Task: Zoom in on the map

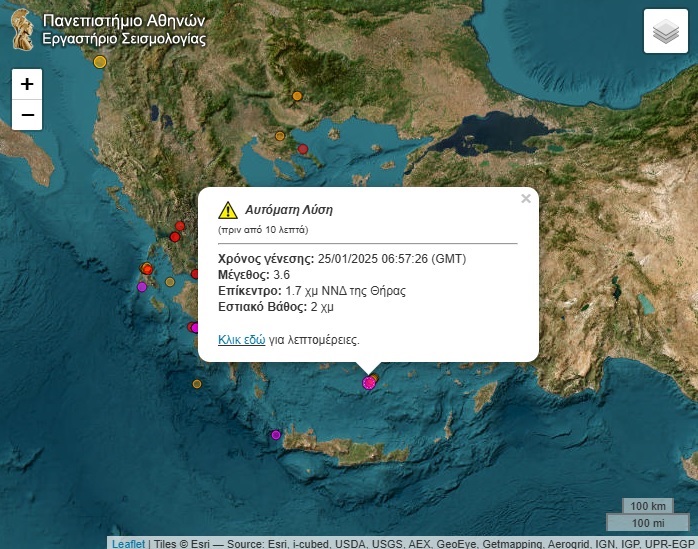Action: [27, 84]
